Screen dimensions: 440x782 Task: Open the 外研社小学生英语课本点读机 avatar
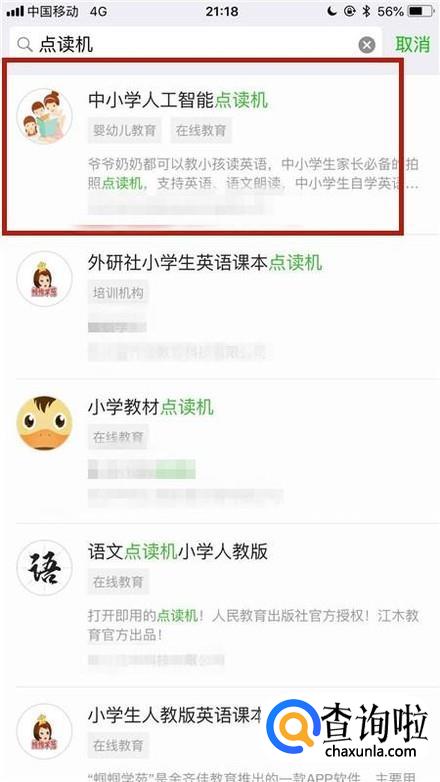click(x=44, y=279)
